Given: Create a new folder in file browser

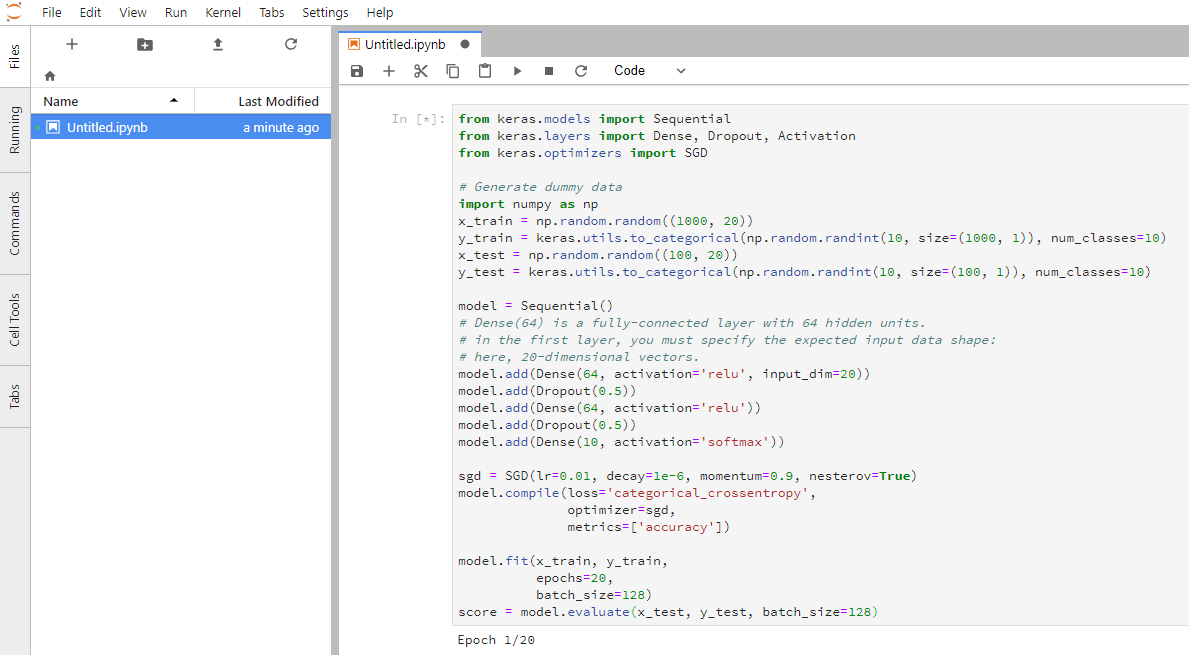Looking at the screenshot, I should click(145, 44).
